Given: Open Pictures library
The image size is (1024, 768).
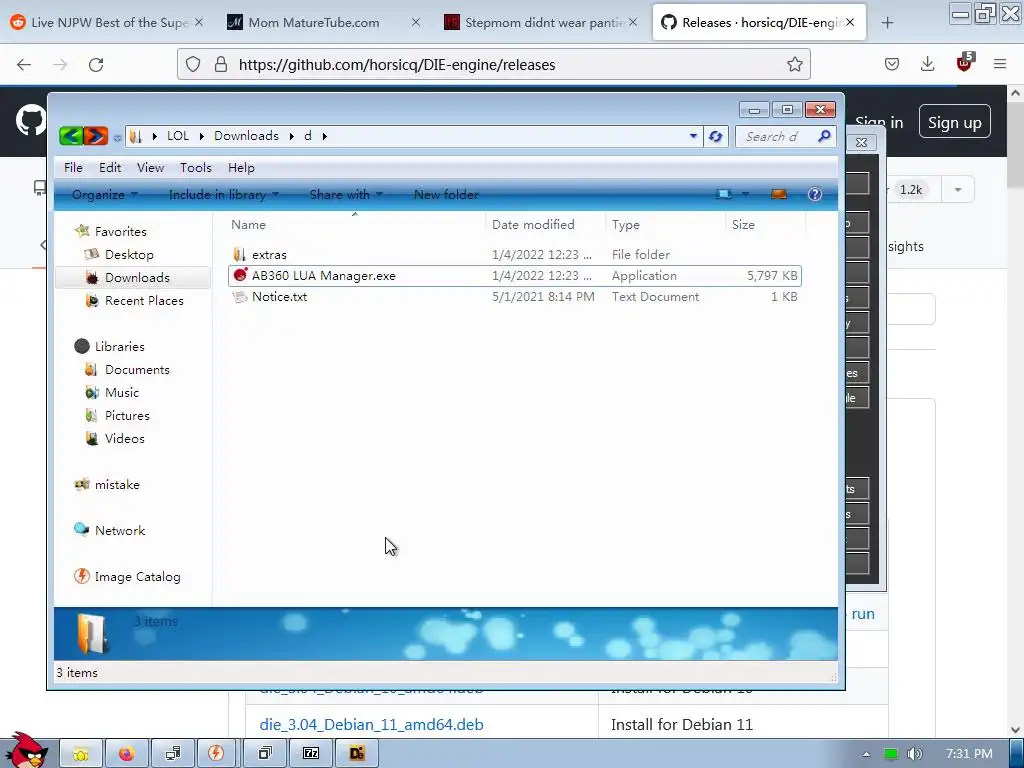Looking at the screenshot, I should 127,415.
